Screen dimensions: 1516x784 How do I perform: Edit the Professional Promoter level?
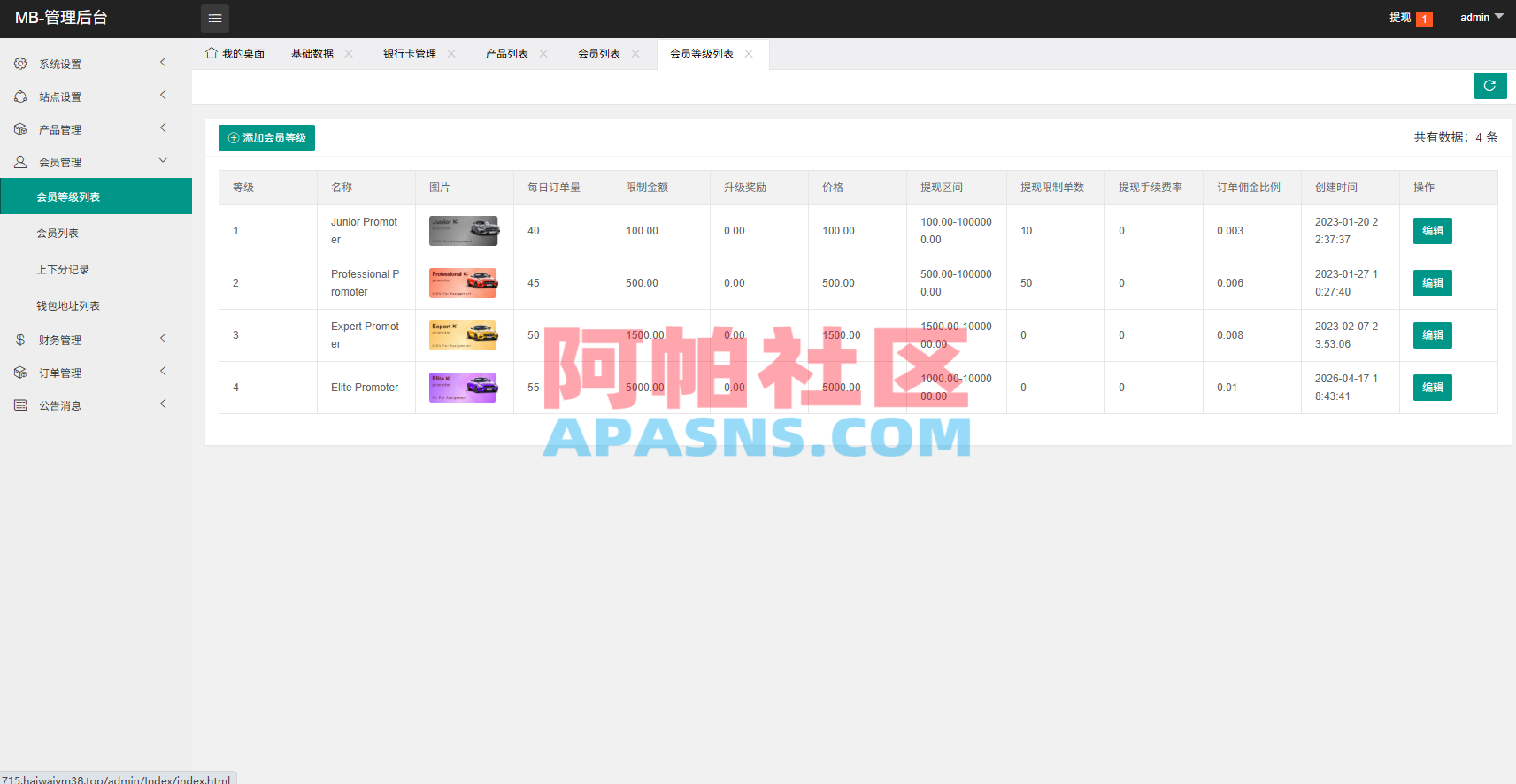click(1433, 283)
